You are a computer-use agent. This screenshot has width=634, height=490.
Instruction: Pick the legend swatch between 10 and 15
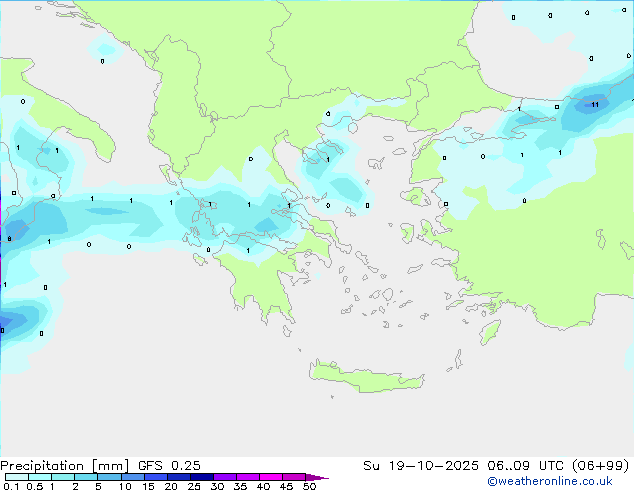pyautogui.click(x=132, y=477)
